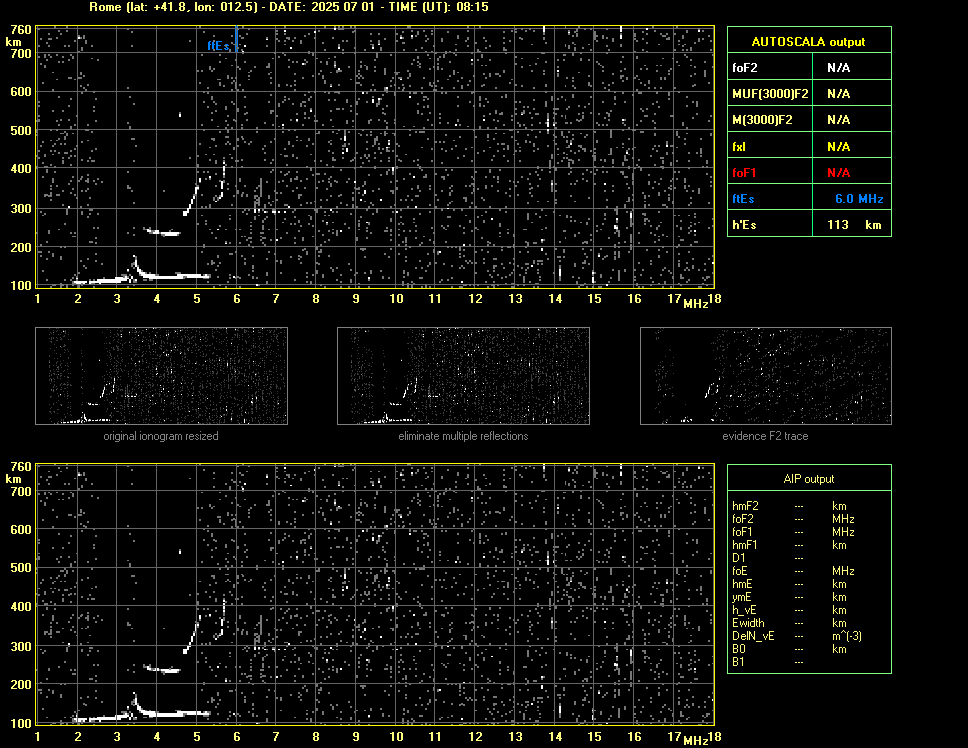Open the 'original ionogram resized' thumbnail

point(161,376)
